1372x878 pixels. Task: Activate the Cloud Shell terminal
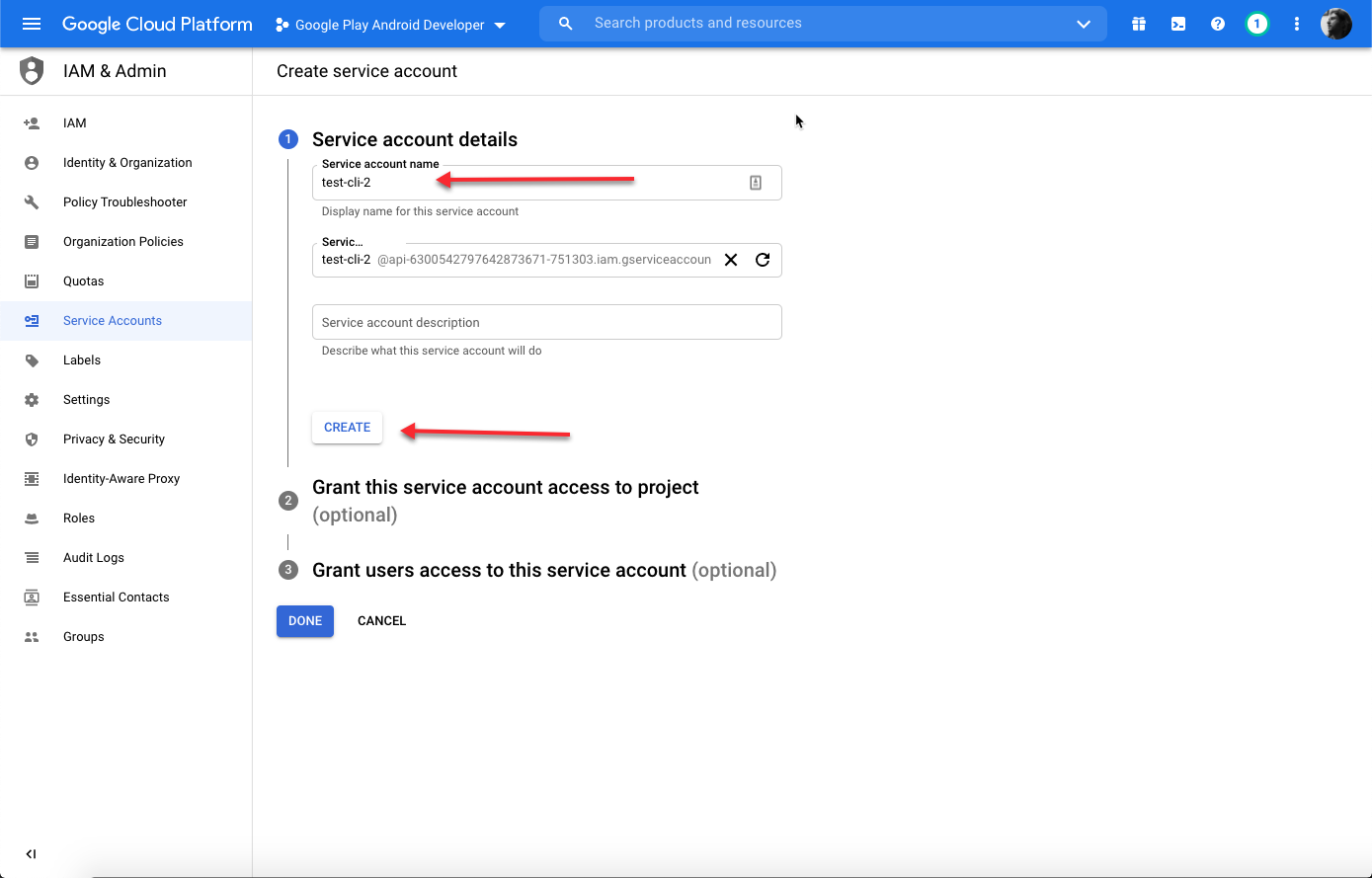[1177, 24]
